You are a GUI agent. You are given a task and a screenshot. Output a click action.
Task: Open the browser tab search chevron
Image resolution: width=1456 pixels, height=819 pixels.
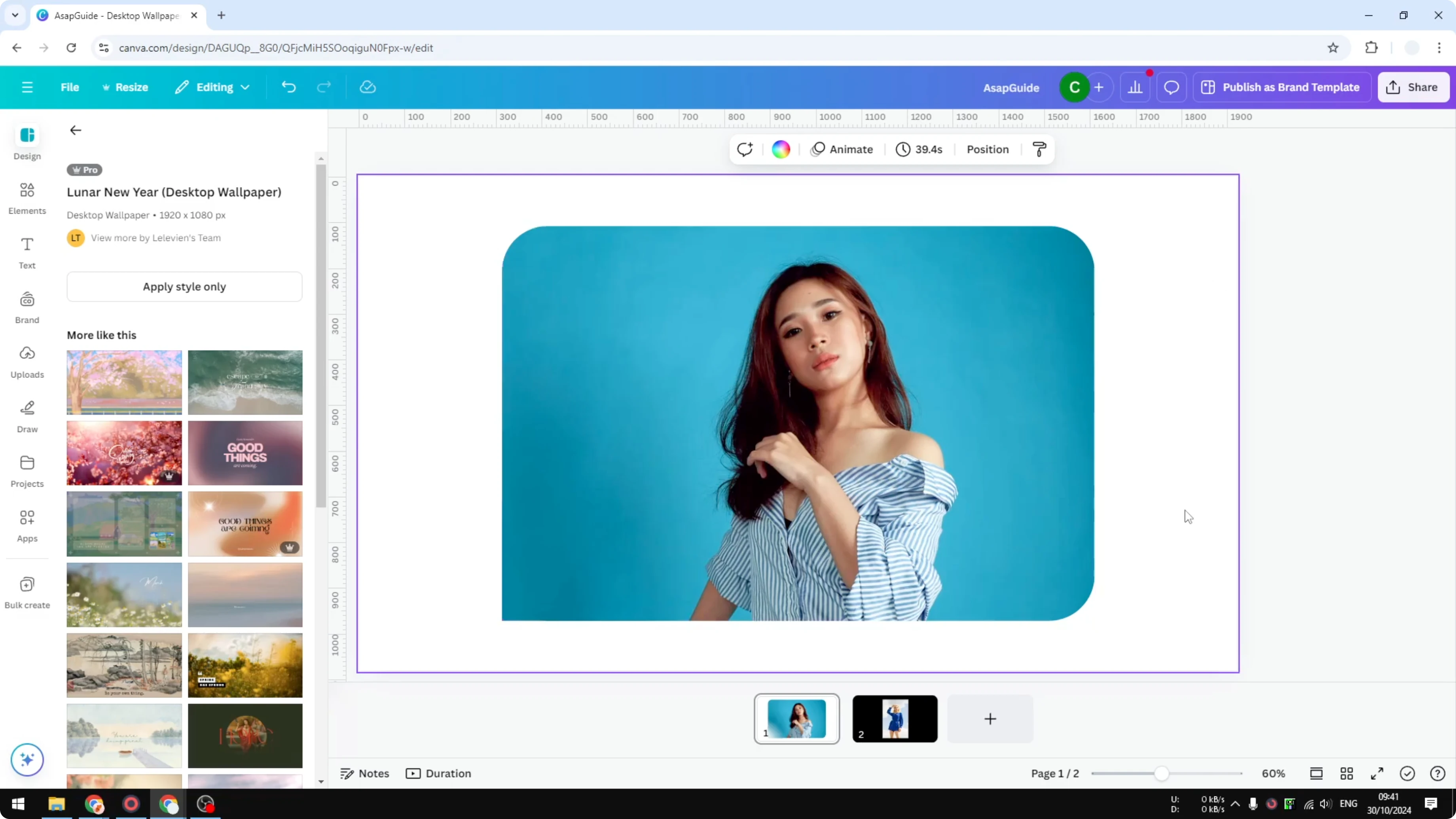(x=15, y=15)
